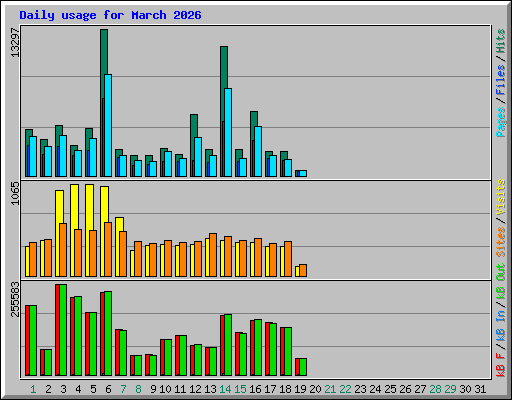The width and height of the screenshot is (512, 400).
Task: Click day 5 on the x-axis
Action: tap(93, 389)
